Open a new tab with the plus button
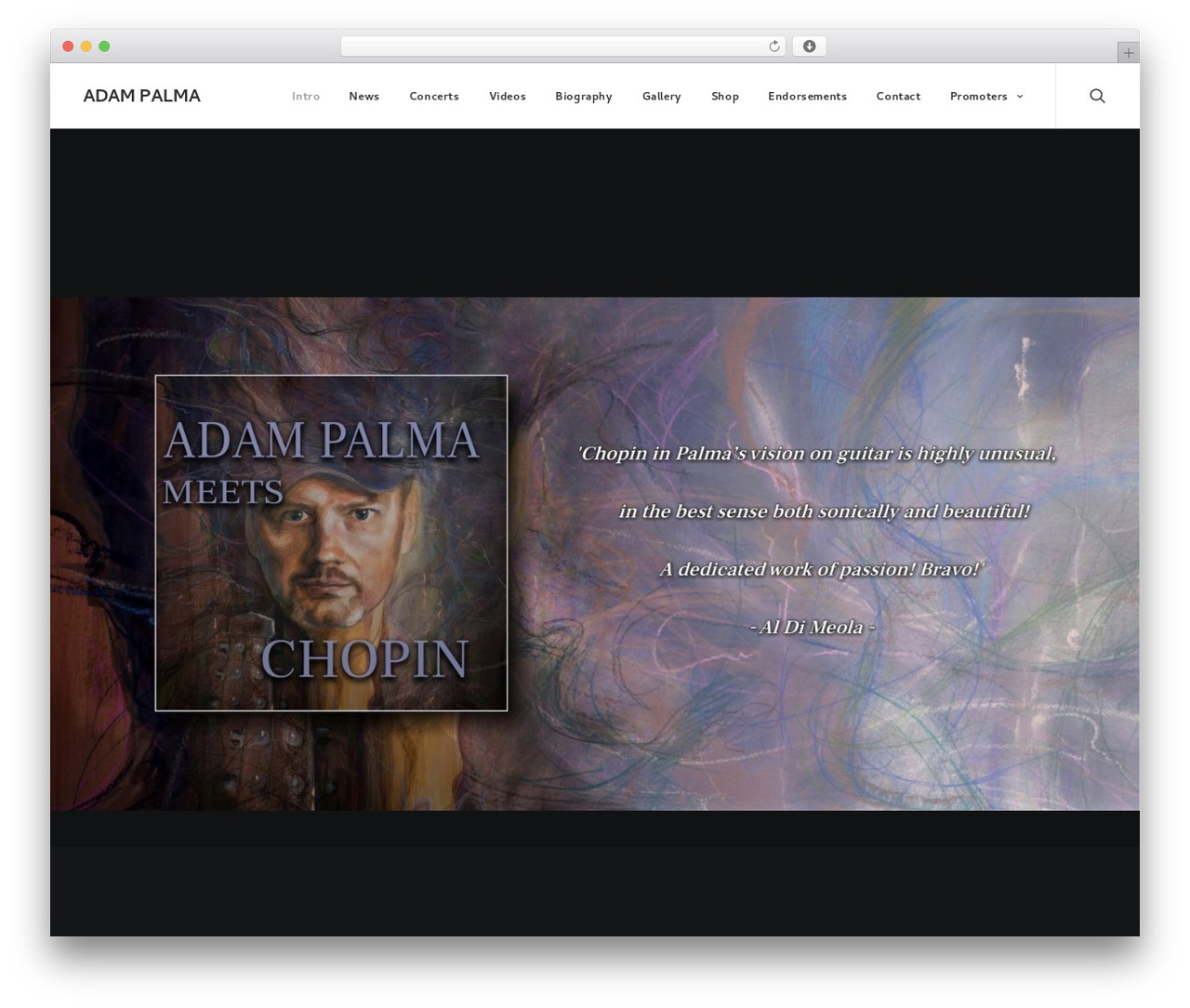Screen dimensions: 1190x1008 click(x=1128, y=53)
